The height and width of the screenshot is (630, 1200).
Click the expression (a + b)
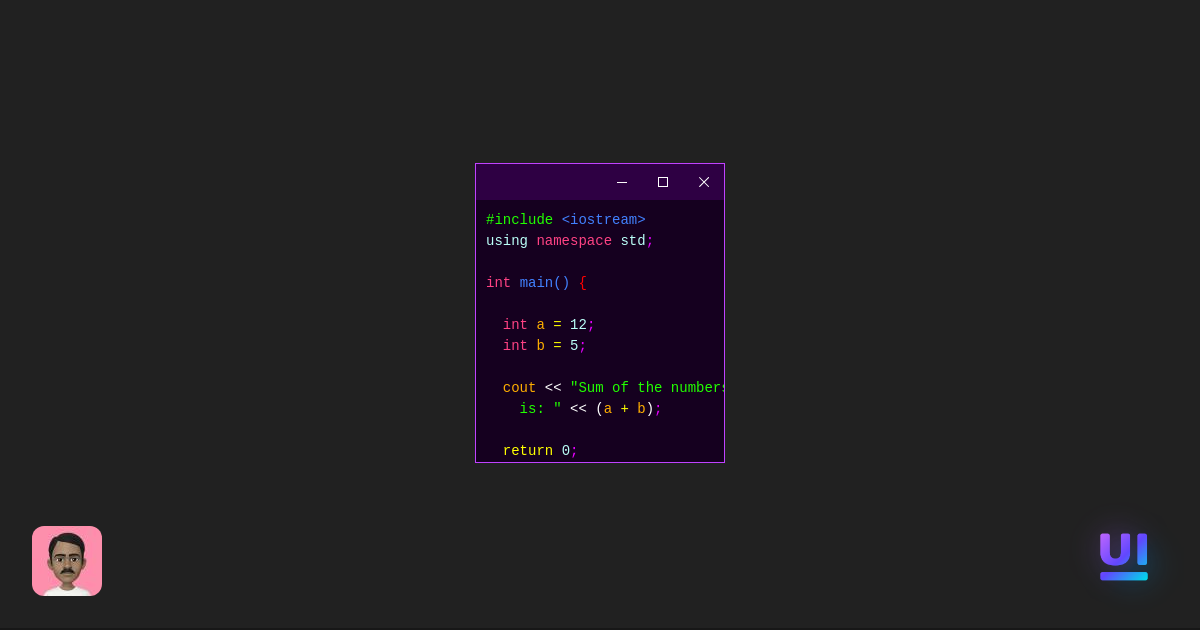(625, 408)
